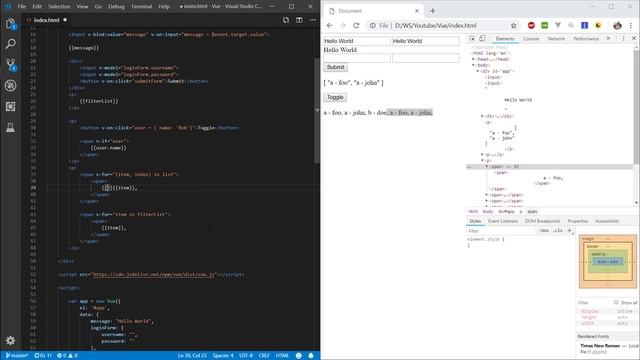Open the flask Test view in the activity bar
This screenshot has height=360, width=640.
(x=11, y=127)
